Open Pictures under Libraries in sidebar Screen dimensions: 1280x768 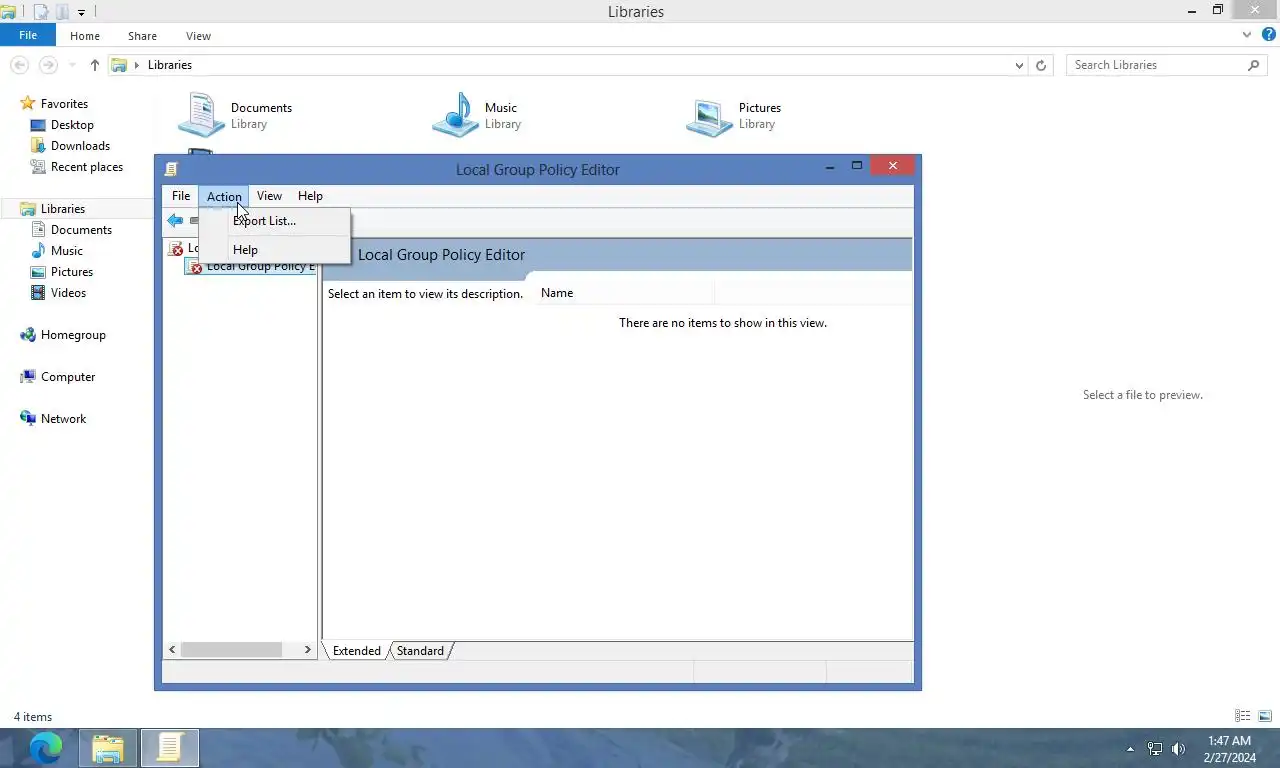pos(72,272)
